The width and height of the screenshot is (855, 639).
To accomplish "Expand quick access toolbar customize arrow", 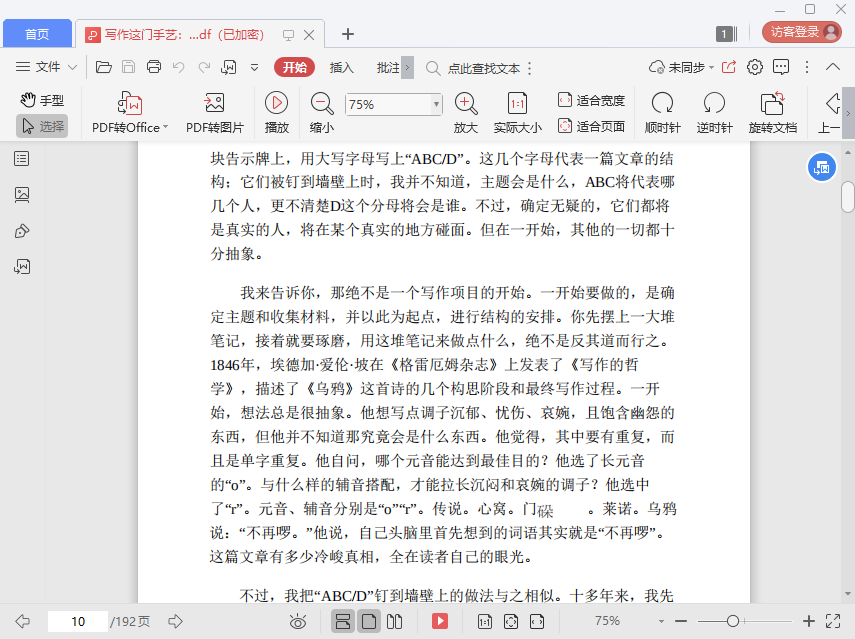I will [254, 68].
